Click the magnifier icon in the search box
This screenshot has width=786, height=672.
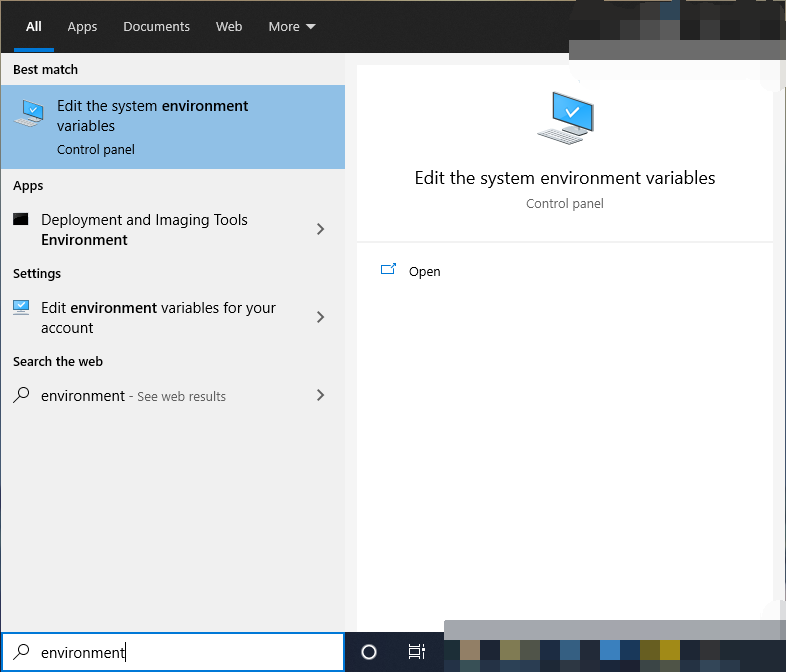click(x=21, y=652)
